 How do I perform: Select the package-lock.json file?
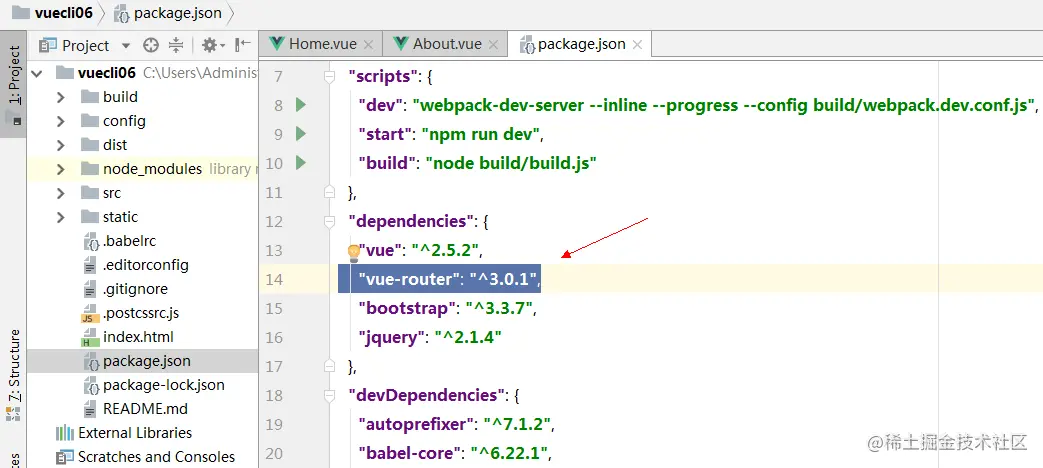click(x=164, y=385)
